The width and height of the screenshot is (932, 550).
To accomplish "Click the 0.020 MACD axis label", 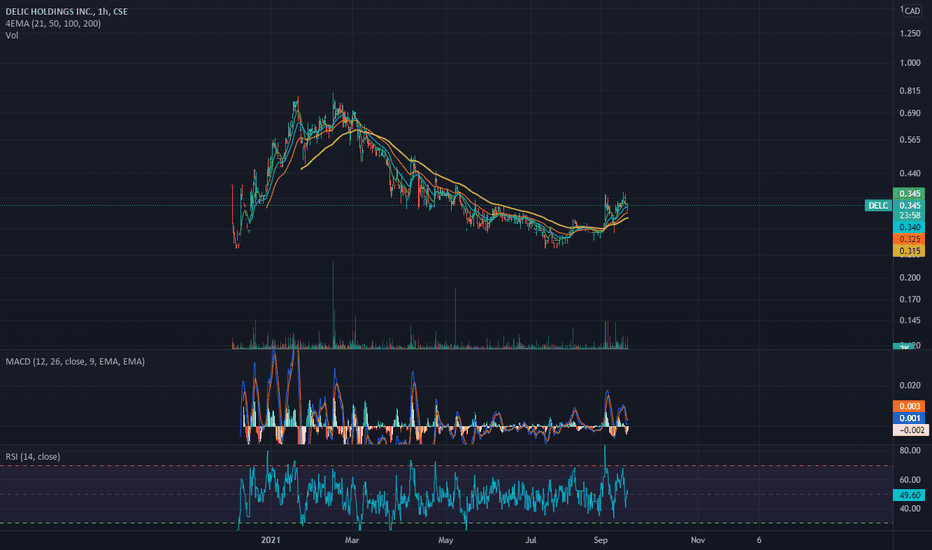I will 910,385.
